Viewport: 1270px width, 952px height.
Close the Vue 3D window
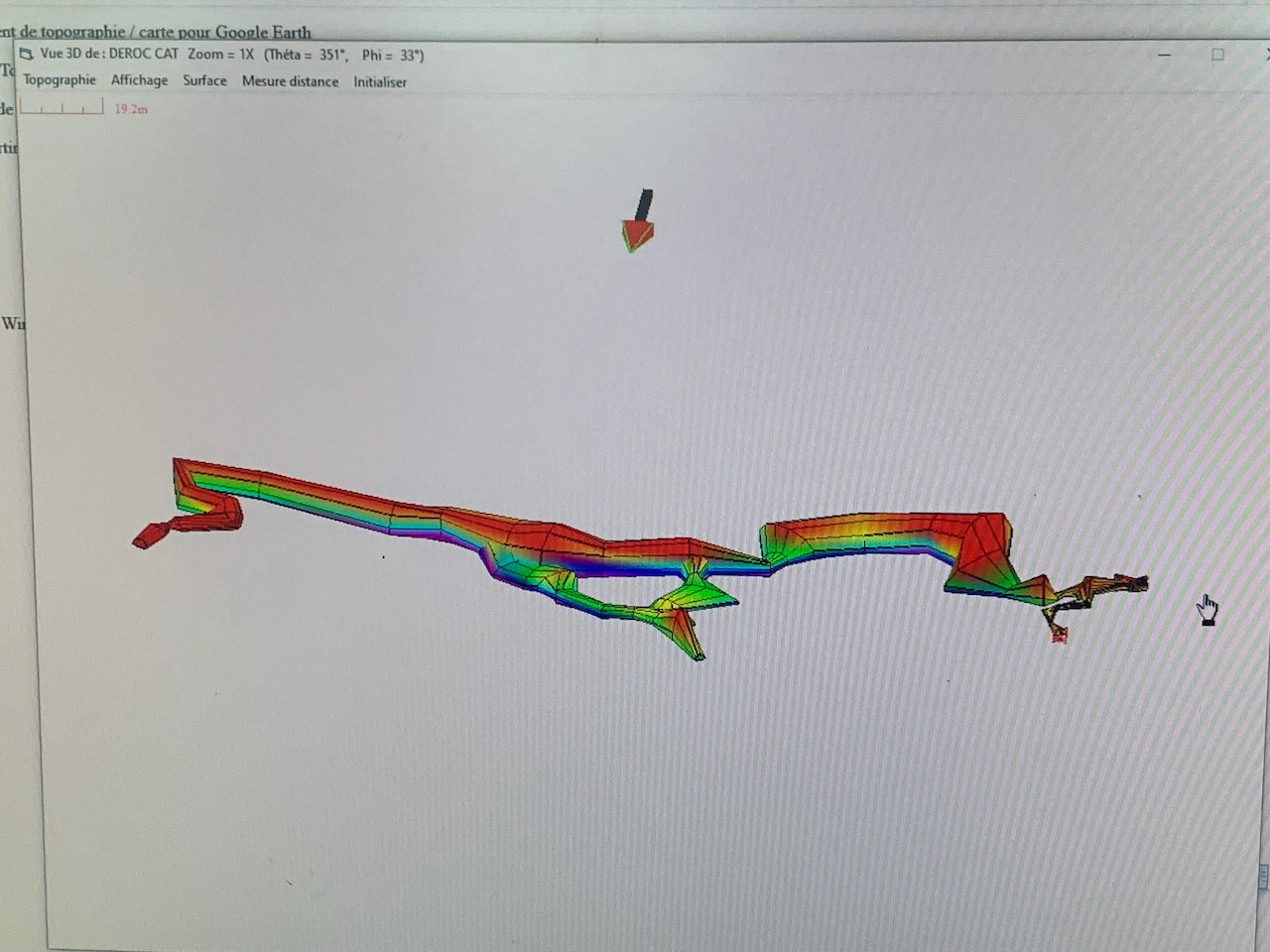tap(1262, 55)
